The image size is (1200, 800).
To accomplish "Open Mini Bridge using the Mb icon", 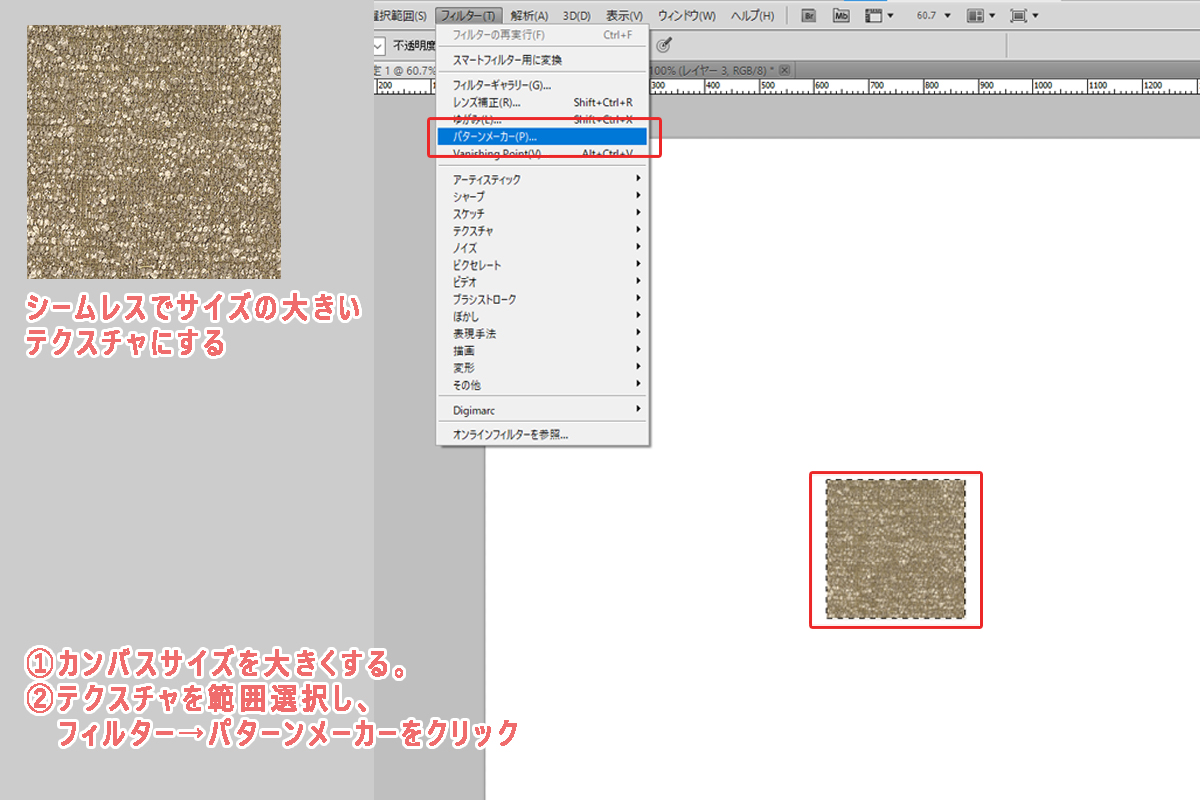I will click(842, 16).
